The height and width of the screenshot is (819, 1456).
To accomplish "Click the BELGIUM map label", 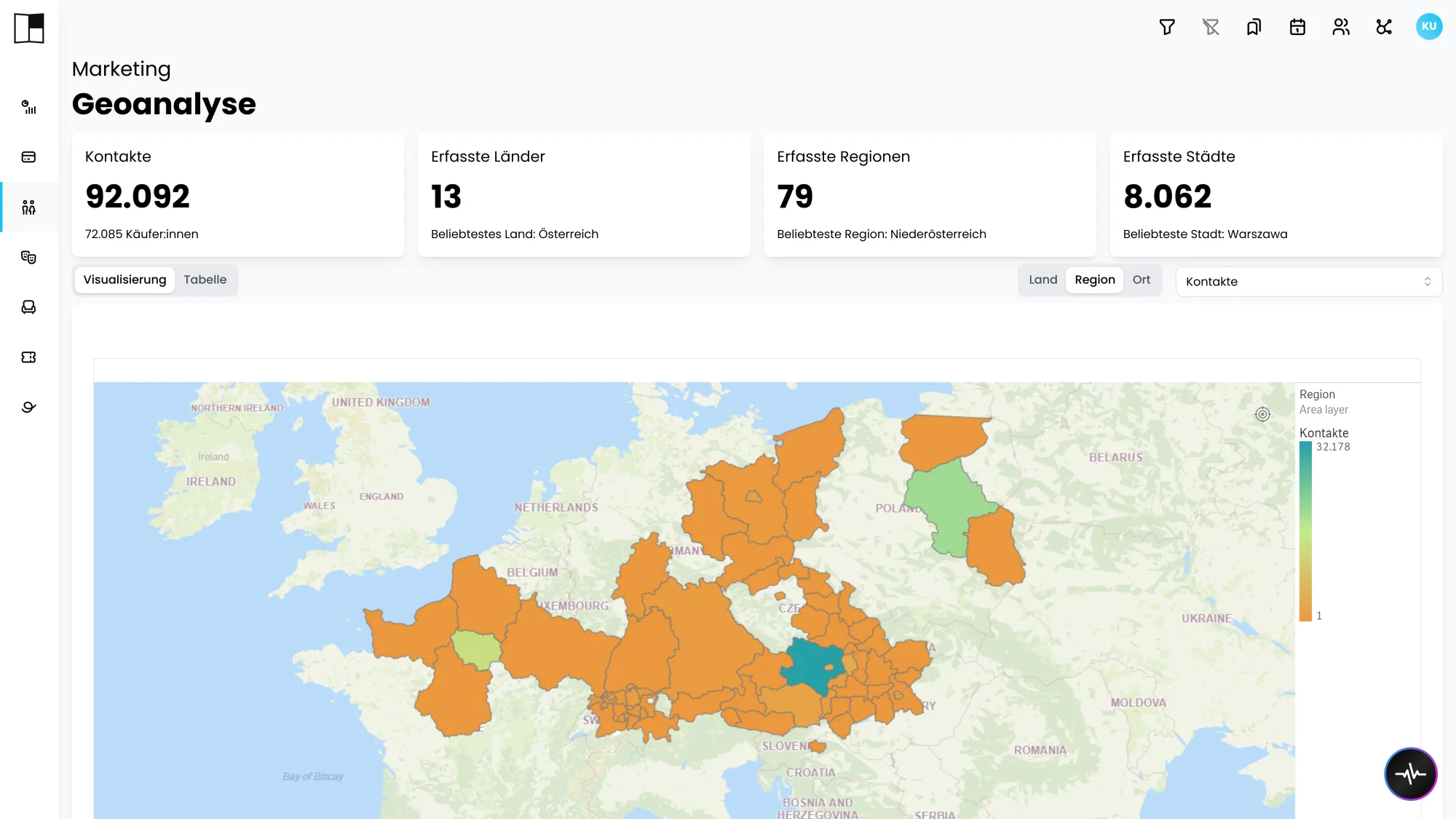I will point(532,573).
